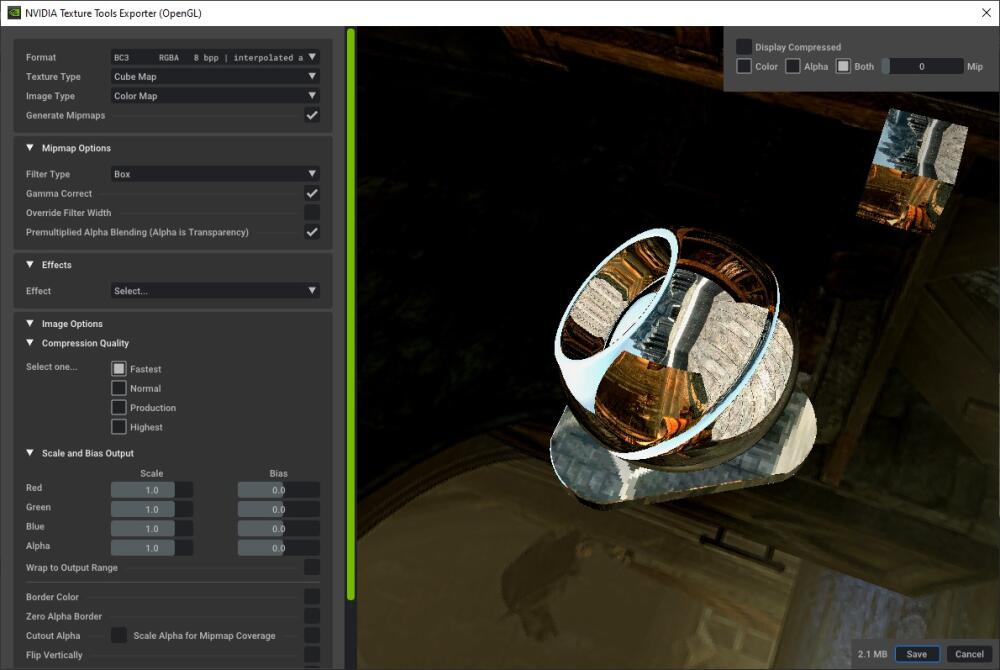The image size is (1000, 670).
Task: Toggle the Generate Mipmaps checkbox
Action: point(312,115)
